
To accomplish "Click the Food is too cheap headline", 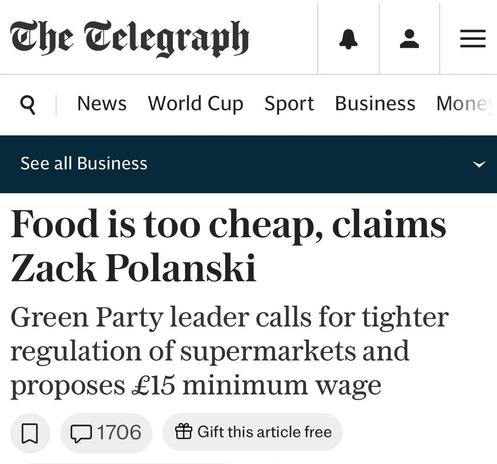I will coord(228,245).
